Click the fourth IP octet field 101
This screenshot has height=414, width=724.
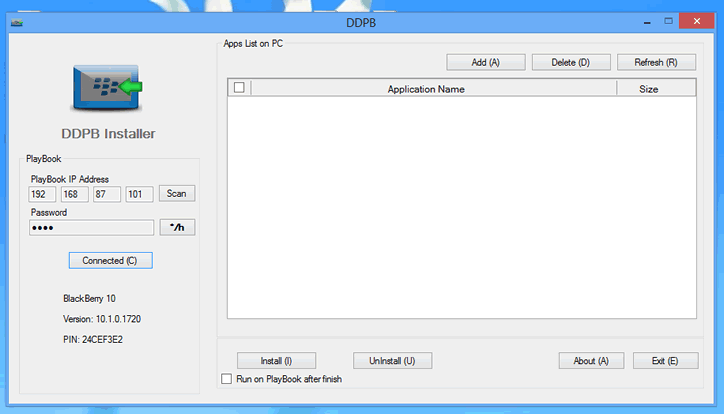point(139,194)
